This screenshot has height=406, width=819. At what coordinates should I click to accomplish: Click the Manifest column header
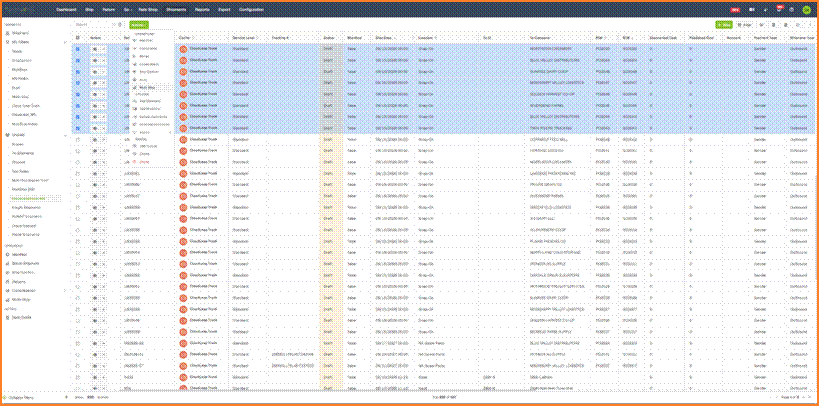pos(355,38)
